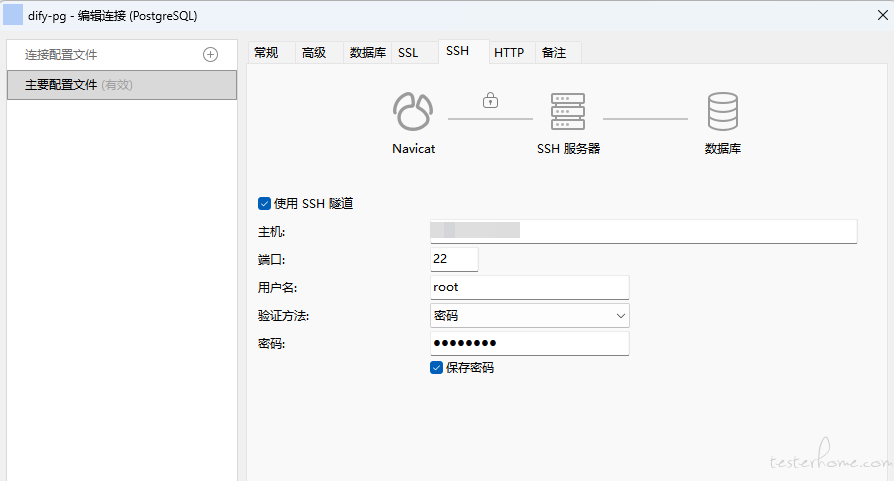Screen dimensions: 894x481
Task: Close the edit connection dialog
Action: click(882, 15)
